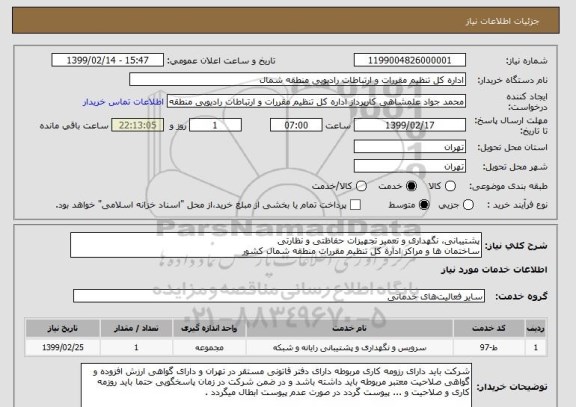576x407 pixels.
Task: Click the گروه خدمت field
Action: point(279,296)
